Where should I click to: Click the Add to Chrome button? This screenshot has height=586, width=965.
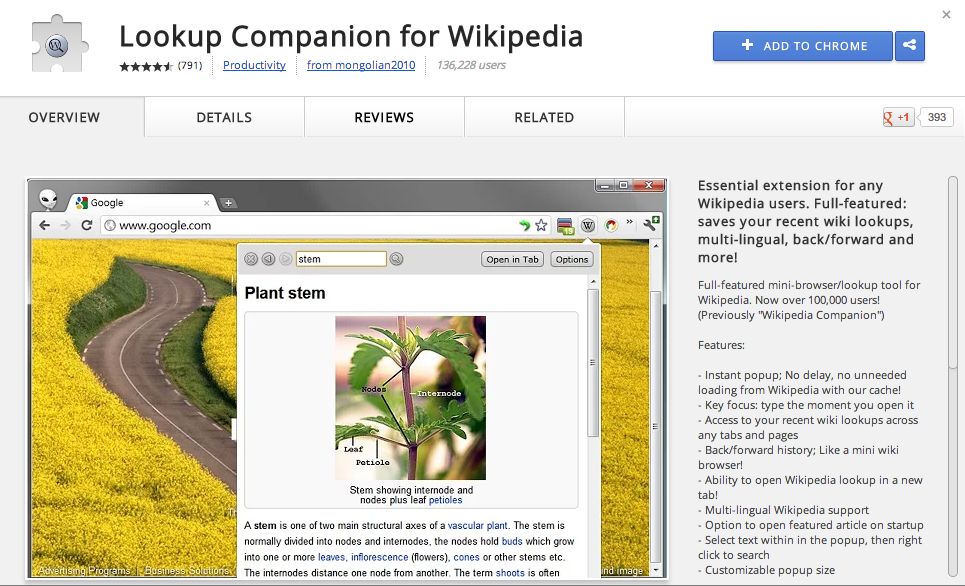click(803, 46)
